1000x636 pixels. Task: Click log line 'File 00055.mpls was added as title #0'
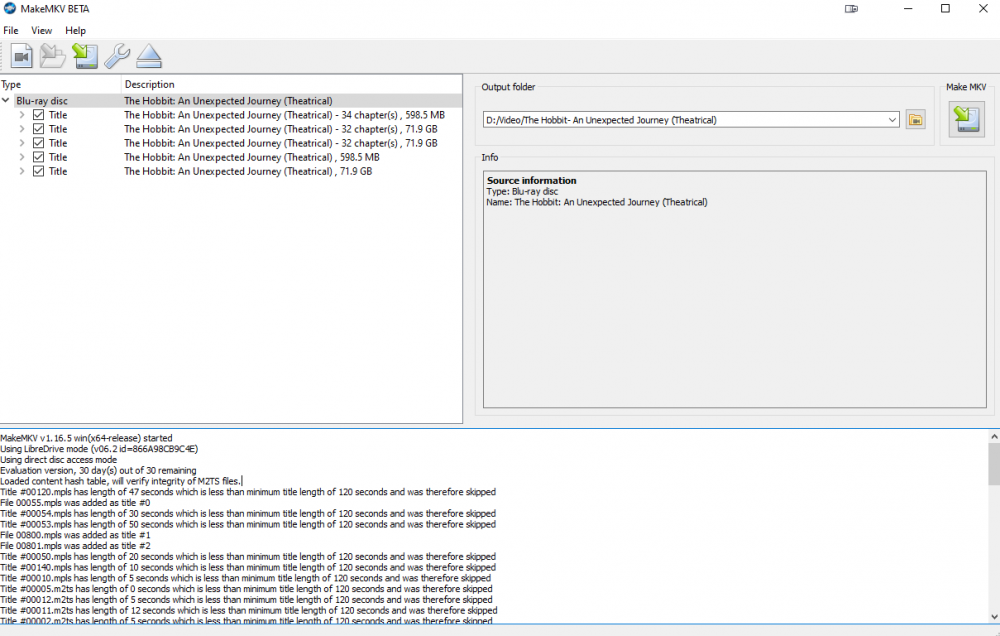75,503
